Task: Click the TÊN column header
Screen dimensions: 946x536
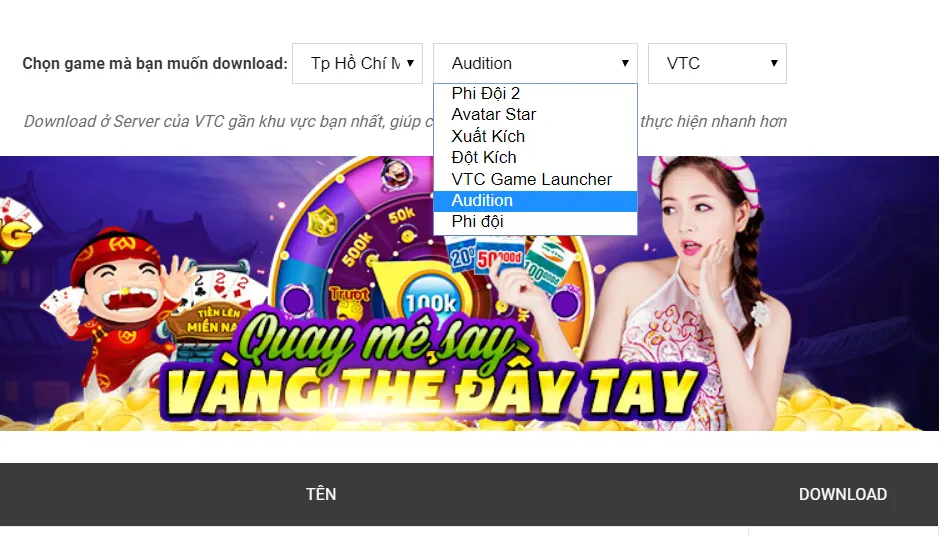Action: tap(321, 494)
